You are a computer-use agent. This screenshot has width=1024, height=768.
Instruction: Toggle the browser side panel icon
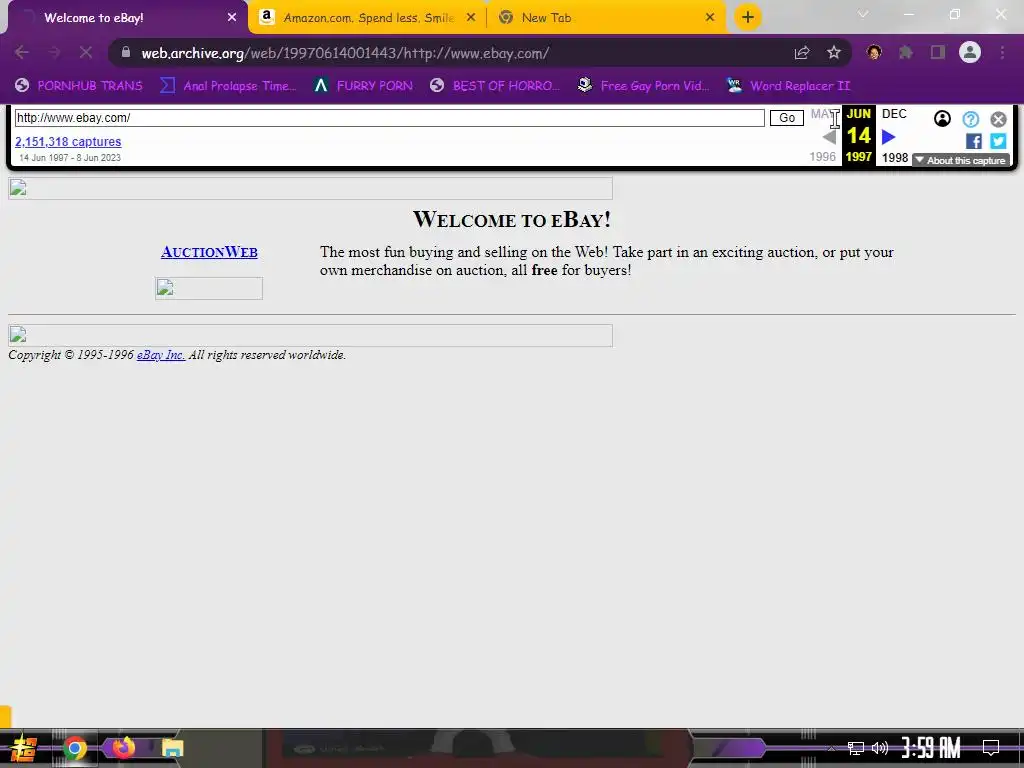tap(938, 52)
